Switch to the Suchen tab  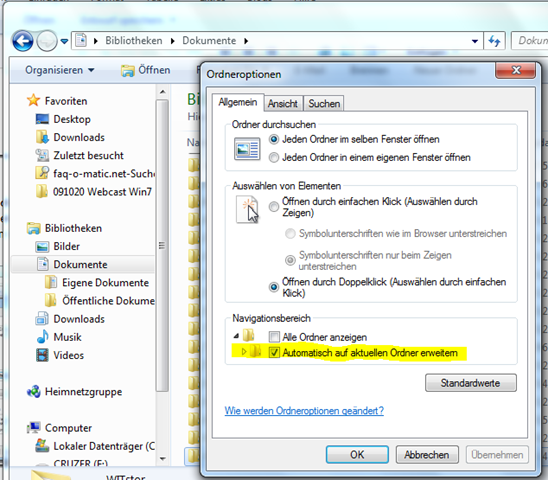[x=324, y=103]
